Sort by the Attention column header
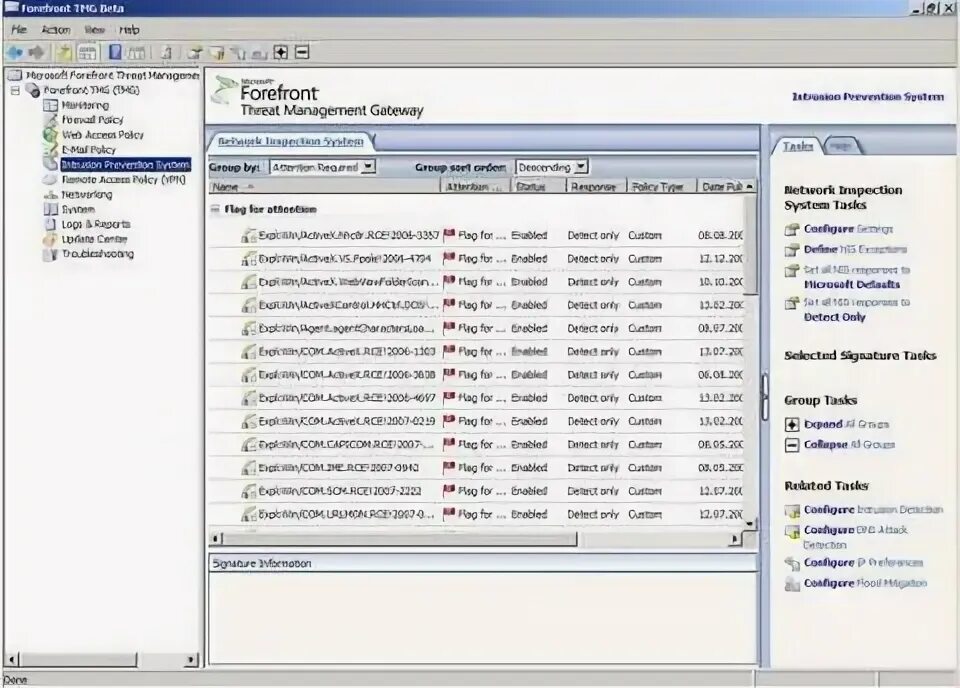Viewport: 960px width, 688px height. pos(476,187)
